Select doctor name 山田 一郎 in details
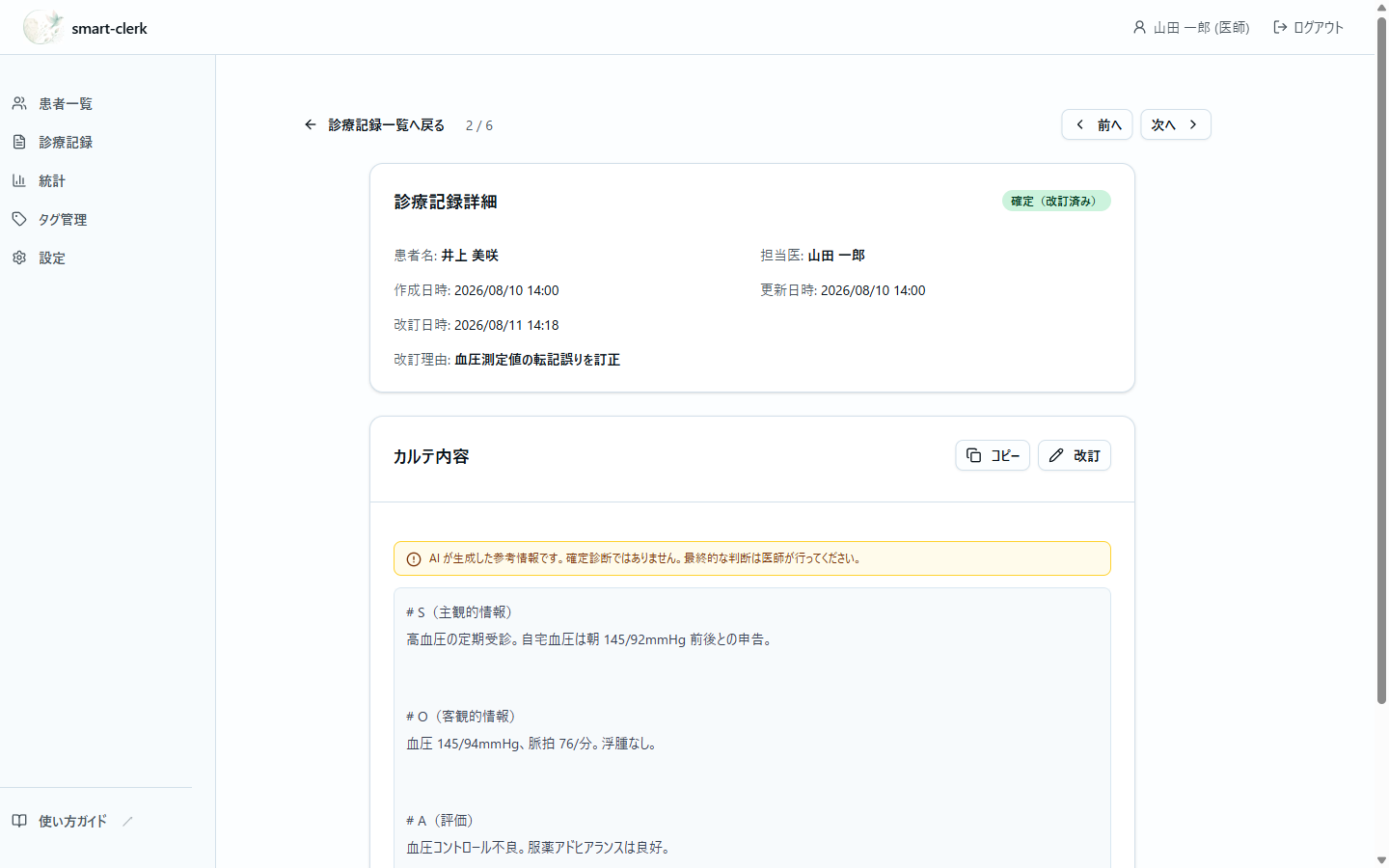The image size is (1389, 868). pyautogui.click(x=836, y=256)
